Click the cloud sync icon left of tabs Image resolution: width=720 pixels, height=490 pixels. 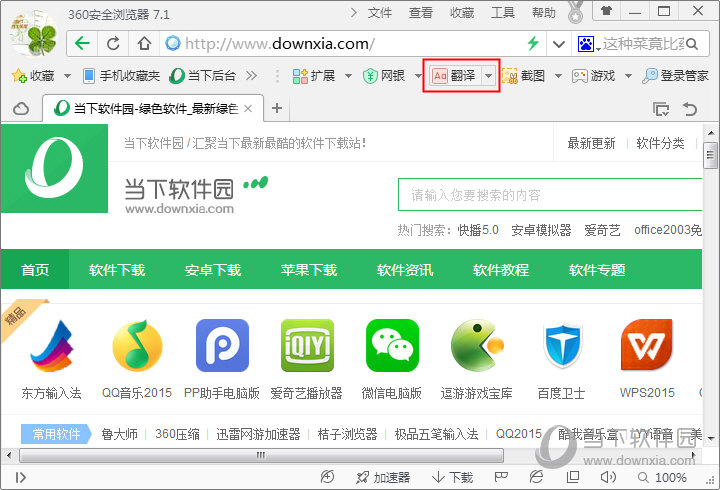(21, 109)
